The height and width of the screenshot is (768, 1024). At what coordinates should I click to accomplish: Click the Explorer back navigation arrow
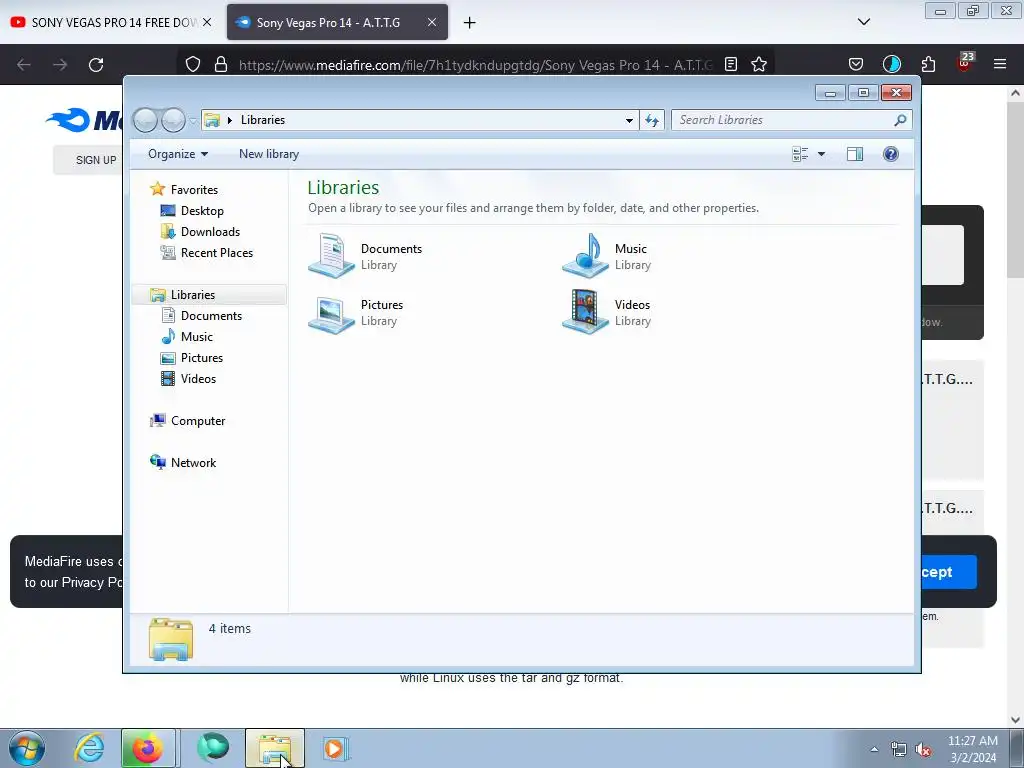145,120
